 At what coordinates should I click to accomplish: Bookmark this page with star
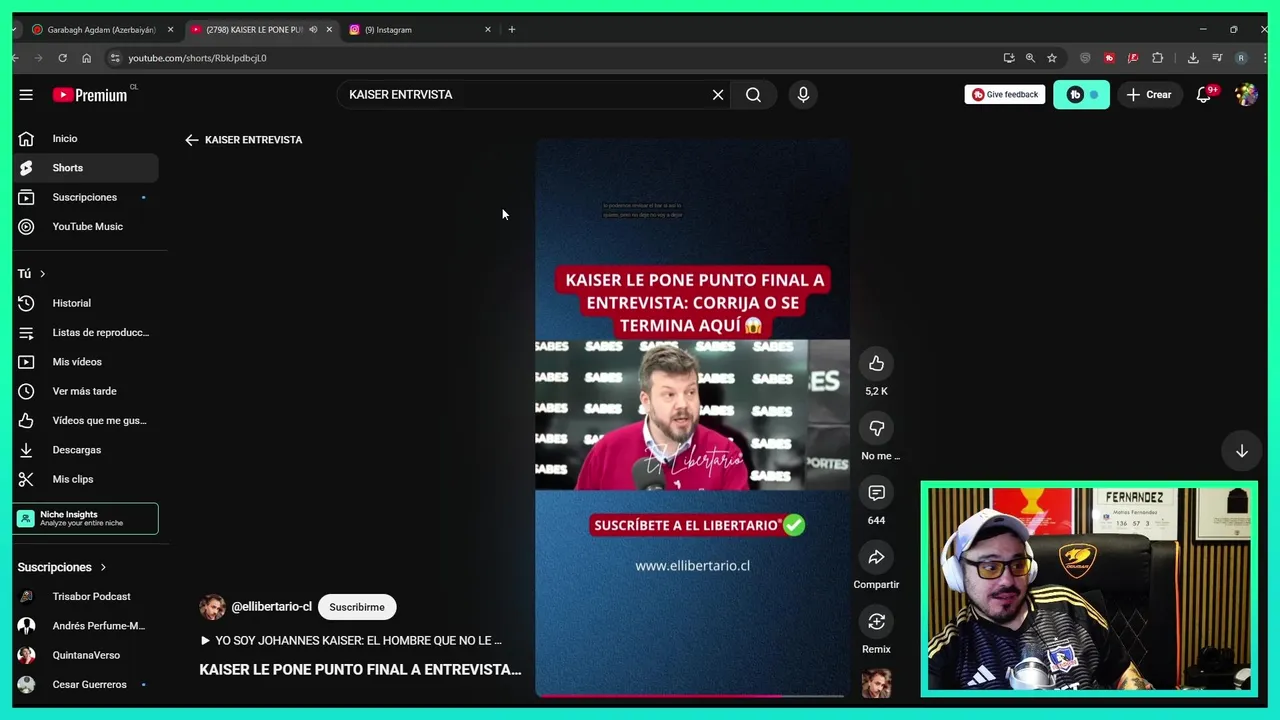coord(1052,58)
